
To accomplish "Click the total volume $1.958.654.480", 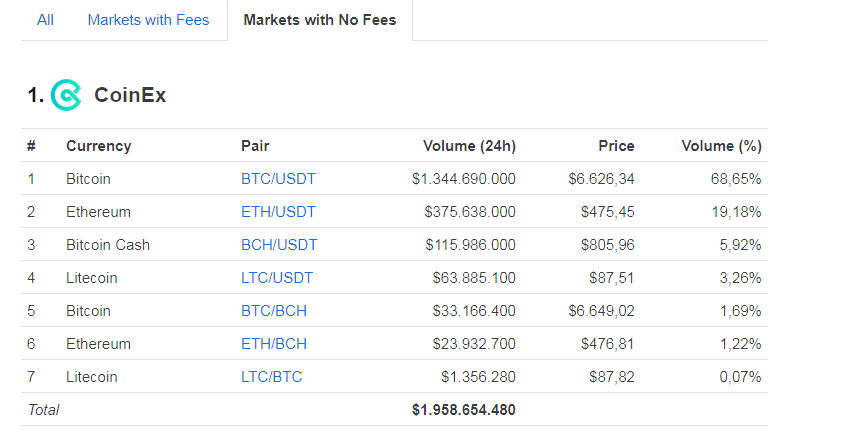I will point(463,410).
